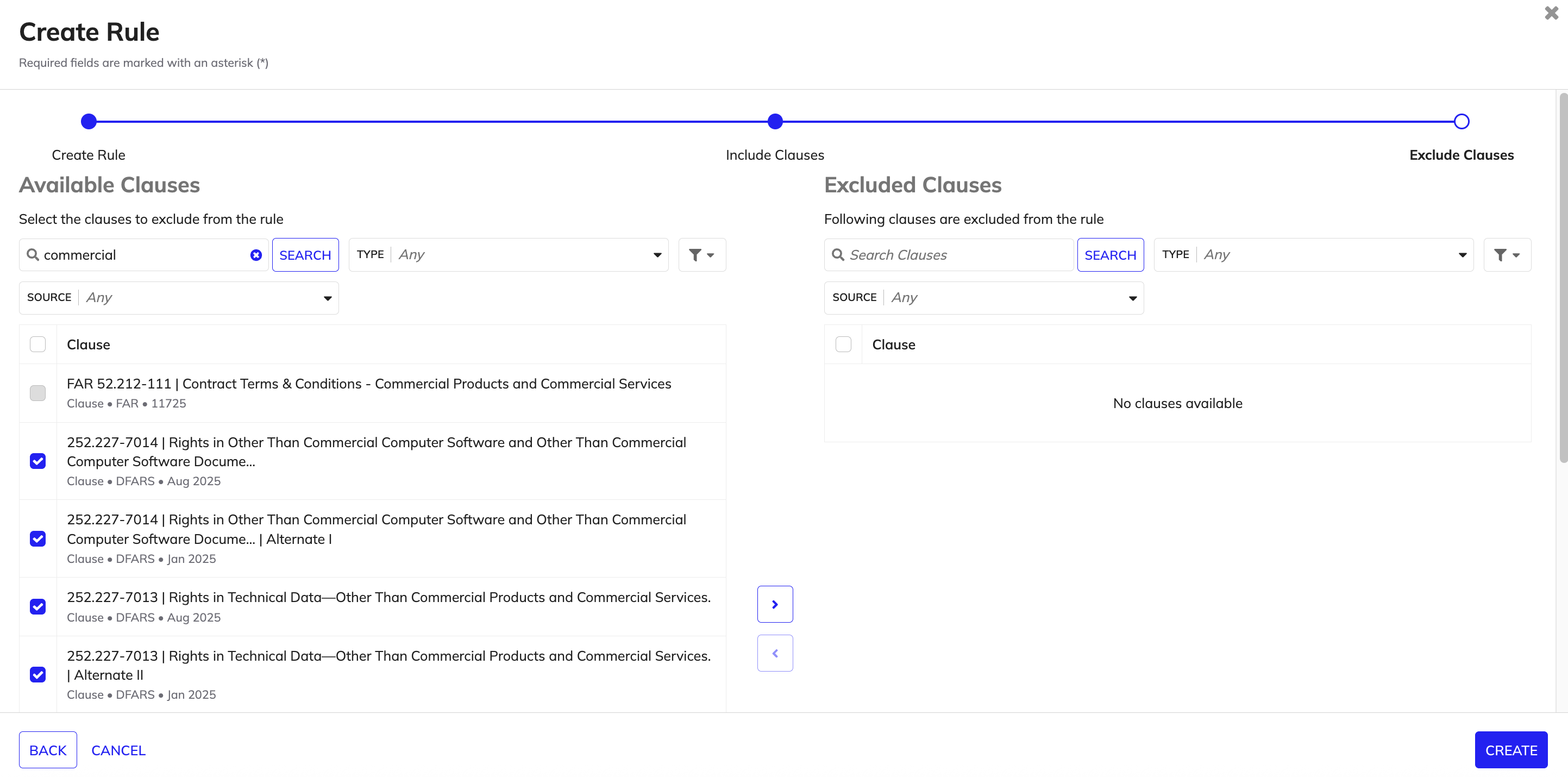Image resolution: width=1568 pixels, height=777 pixels.
Task: Click 'No clauses available' message
Action: point(1178,403)
